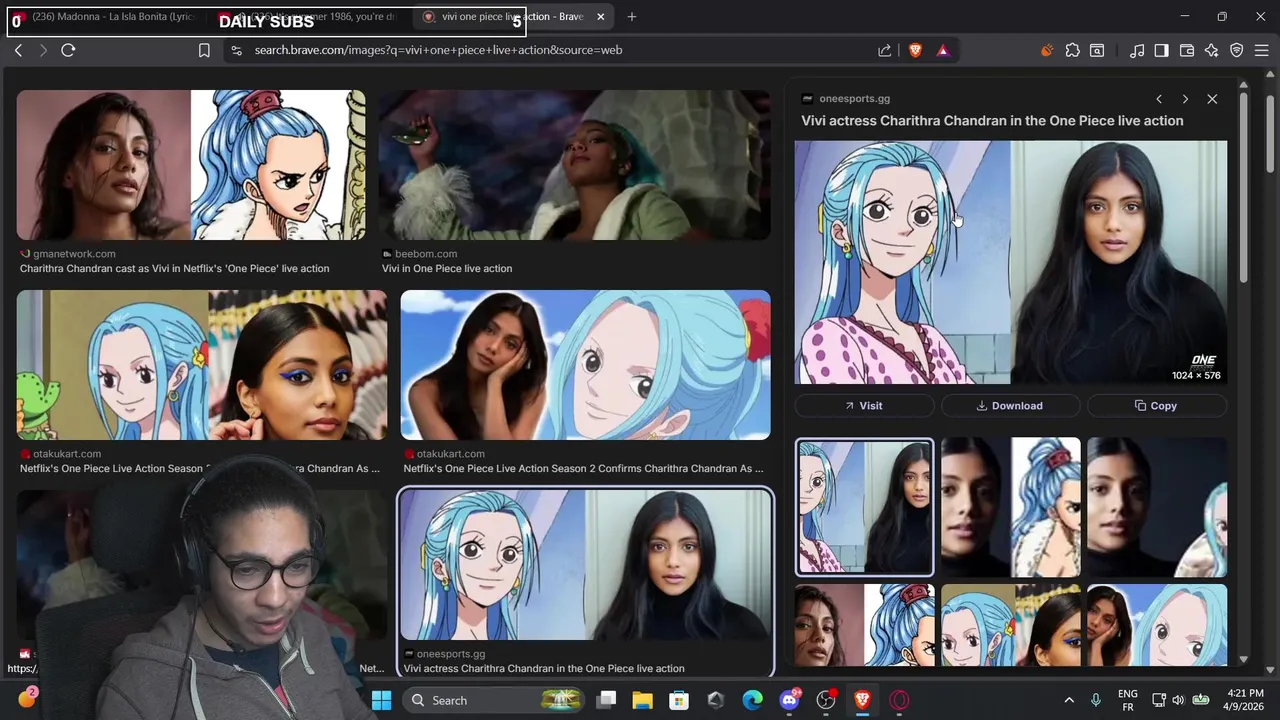Open Leo AI sparkle icon
The height and width of the screenshot is (720, 1280).
click(x=1212, y=50)
